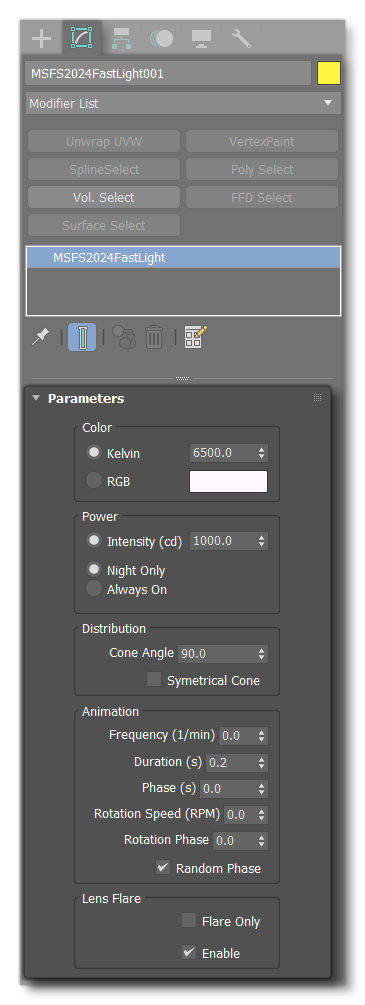Open the Hierarchy panel tab
Viewport: 365px width, 1005px height.
point(121,39)
